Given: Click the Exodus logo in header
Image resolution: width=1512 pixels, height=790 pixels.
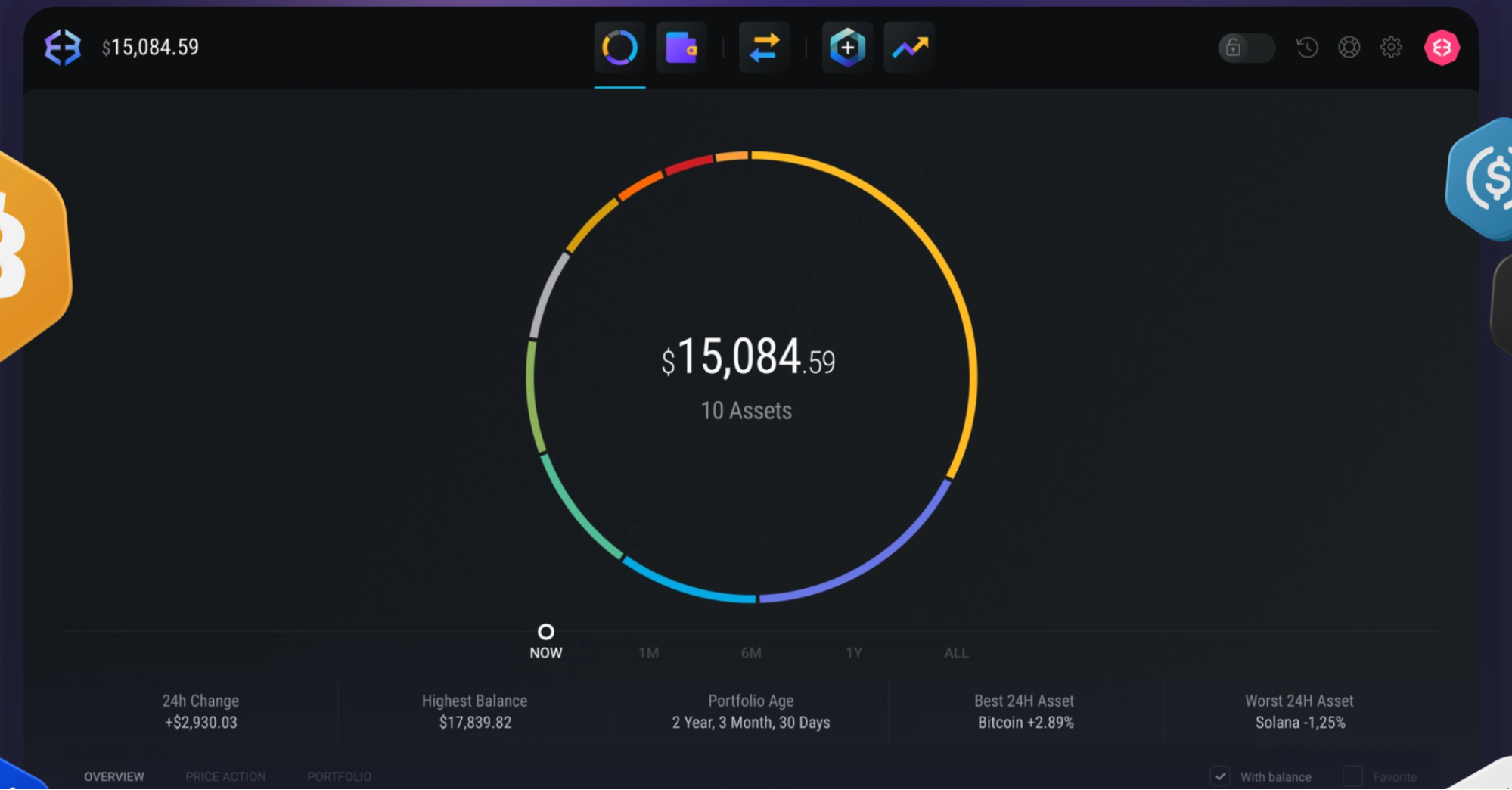Looking at the screenshot, I should [x=63, y=48].
